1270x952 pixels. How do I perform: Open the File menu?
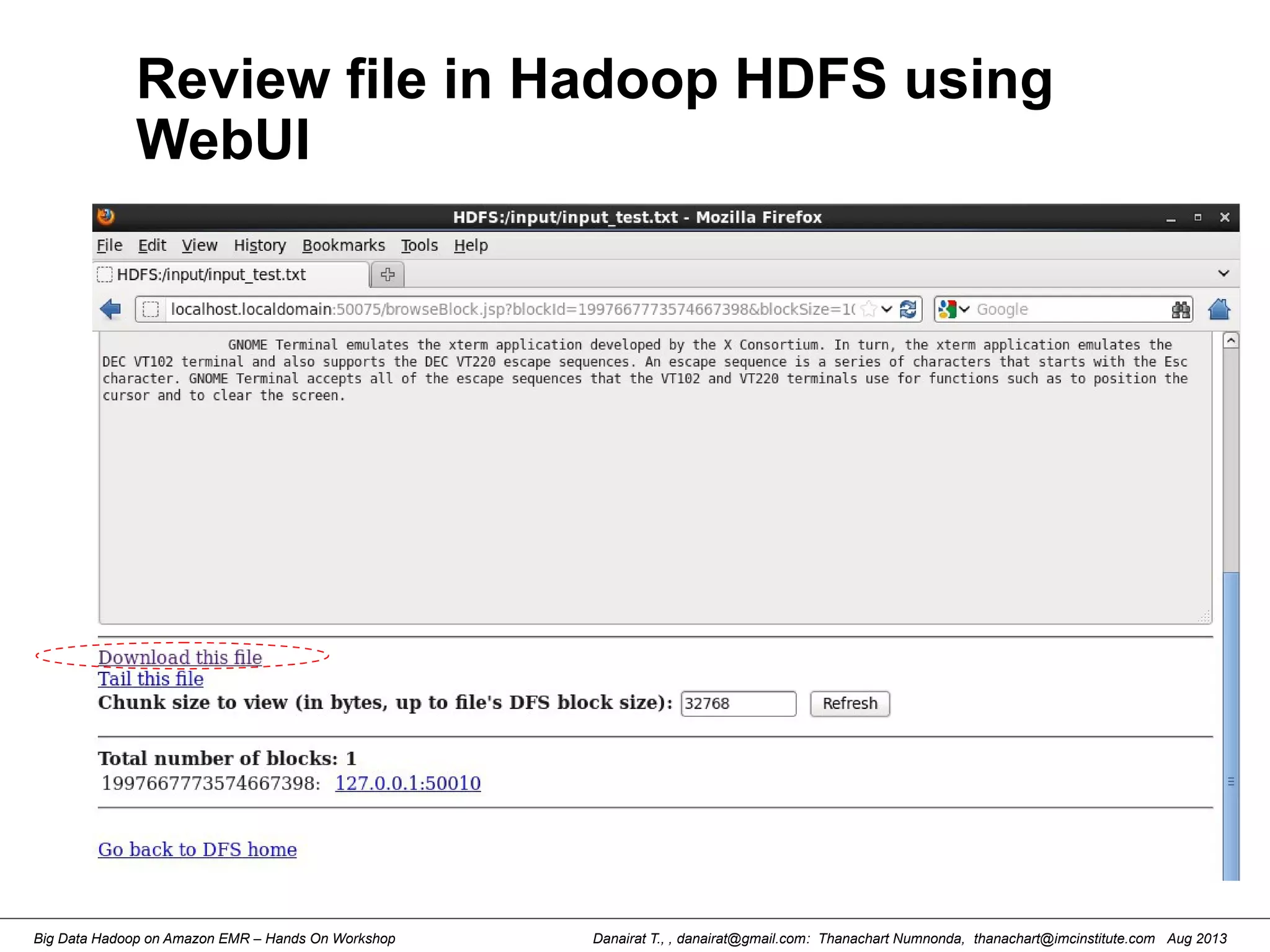(x=110, y=245)
